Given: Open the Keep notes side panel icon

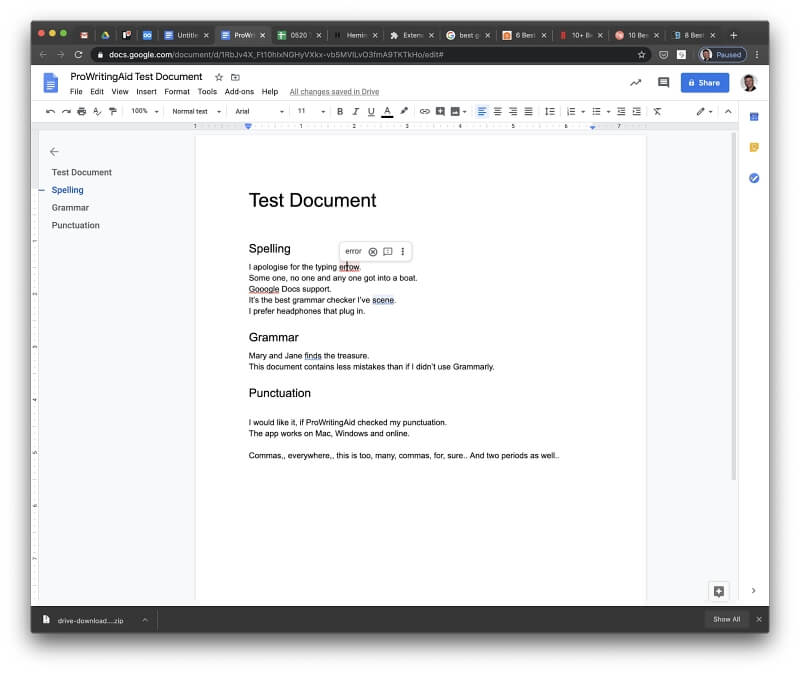Looking at the screenshot, I should 754,147.
